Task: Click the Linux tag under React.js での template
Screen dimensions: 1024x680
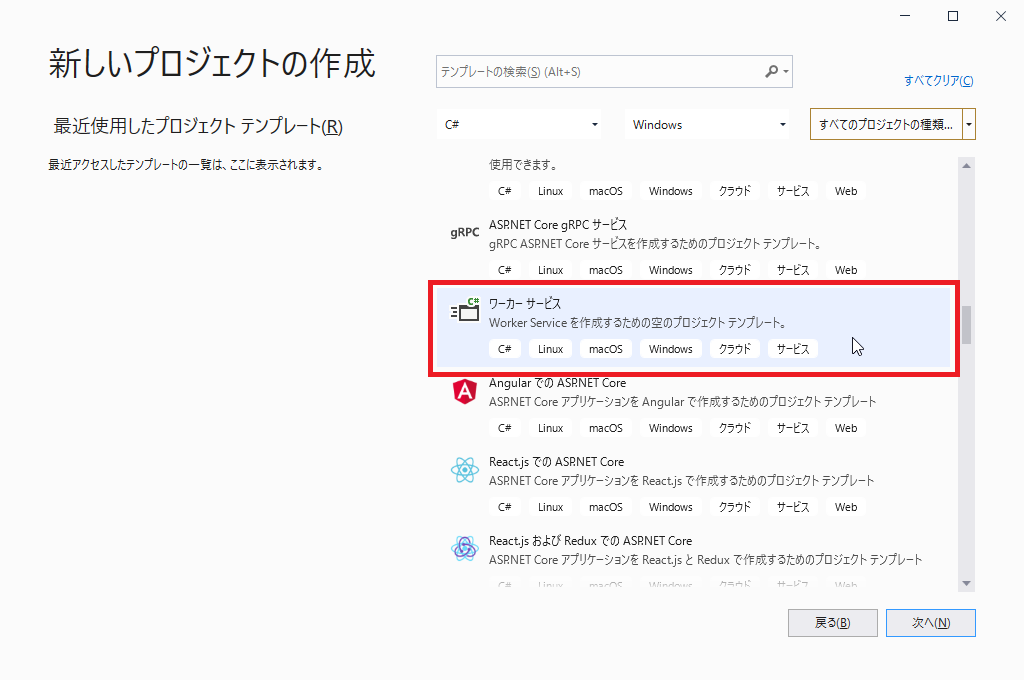Action: pos(551,507)
